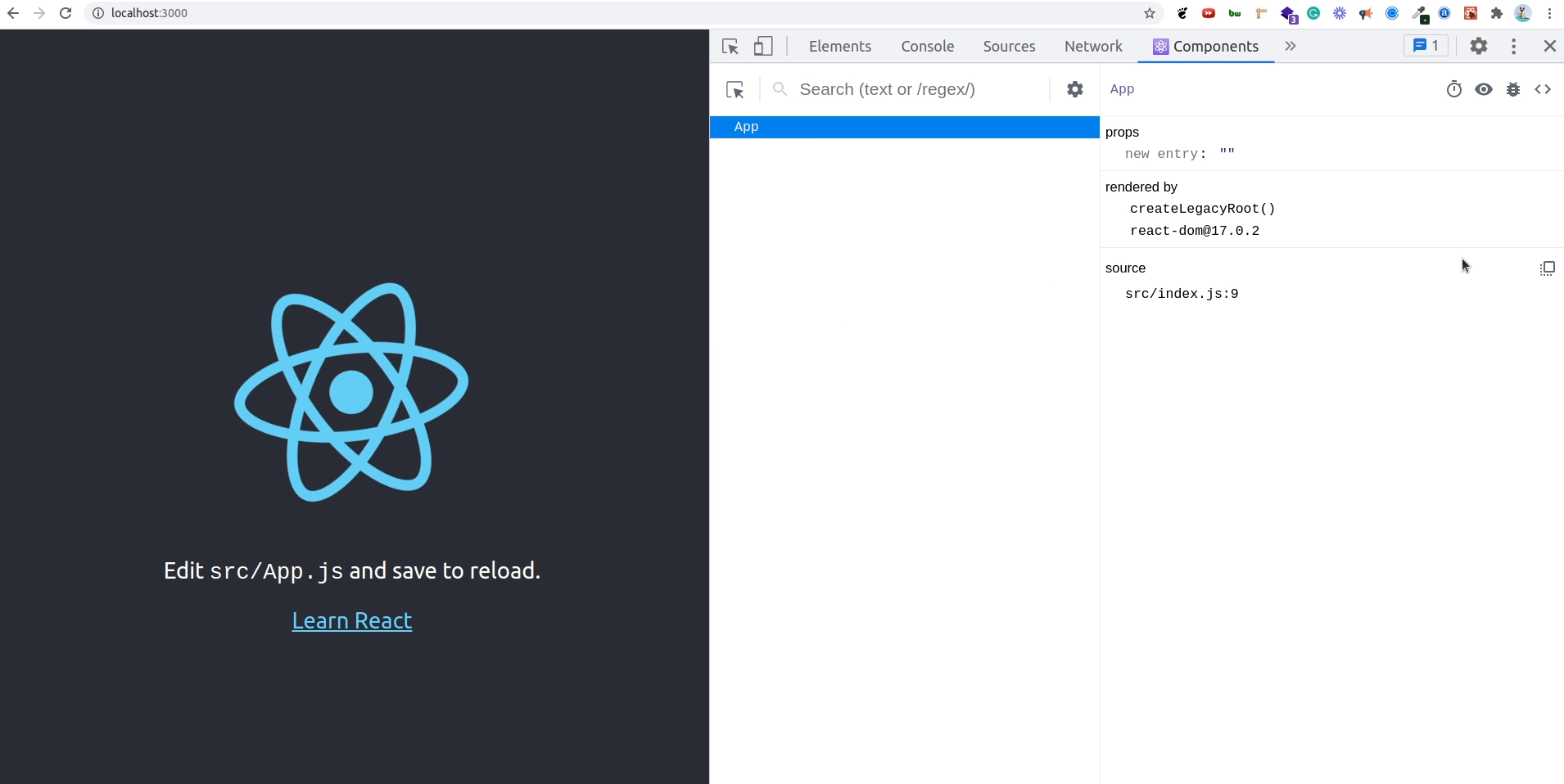Bookmark this page with the star icon
Viewport: 1564px width, 784px height.
click(x=1150, y=13)
